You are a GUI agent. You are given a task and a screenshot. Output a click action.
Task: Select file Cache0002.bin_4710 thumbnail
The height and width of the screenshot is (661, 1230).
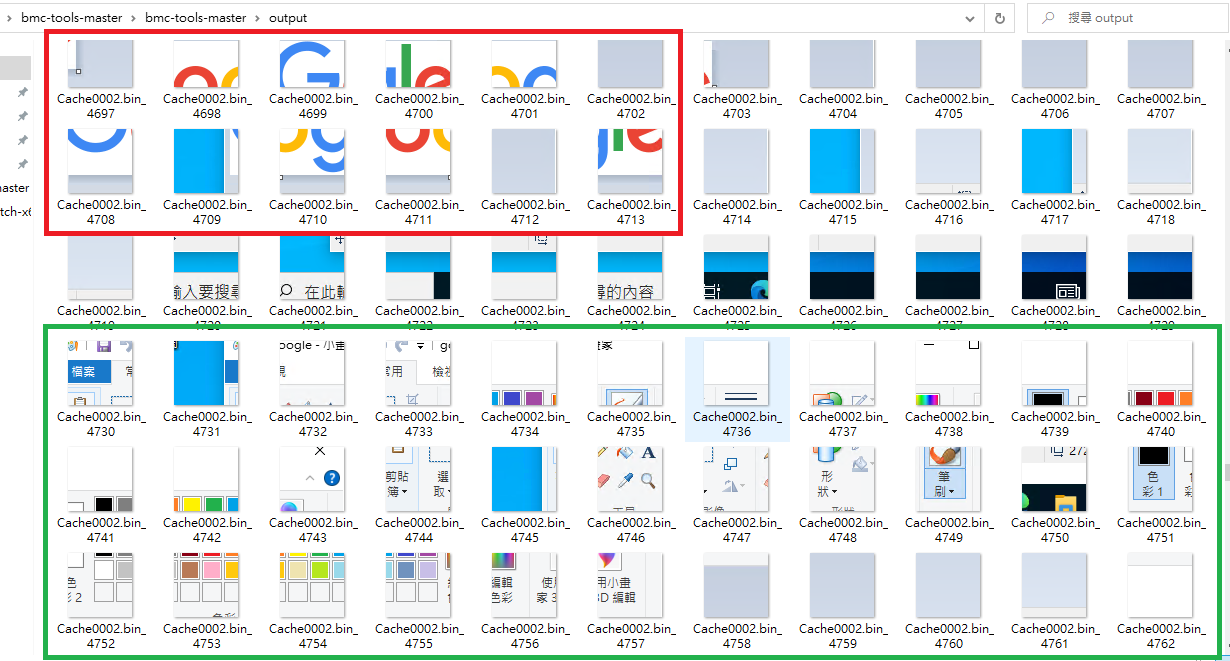[x=313, y=161]
